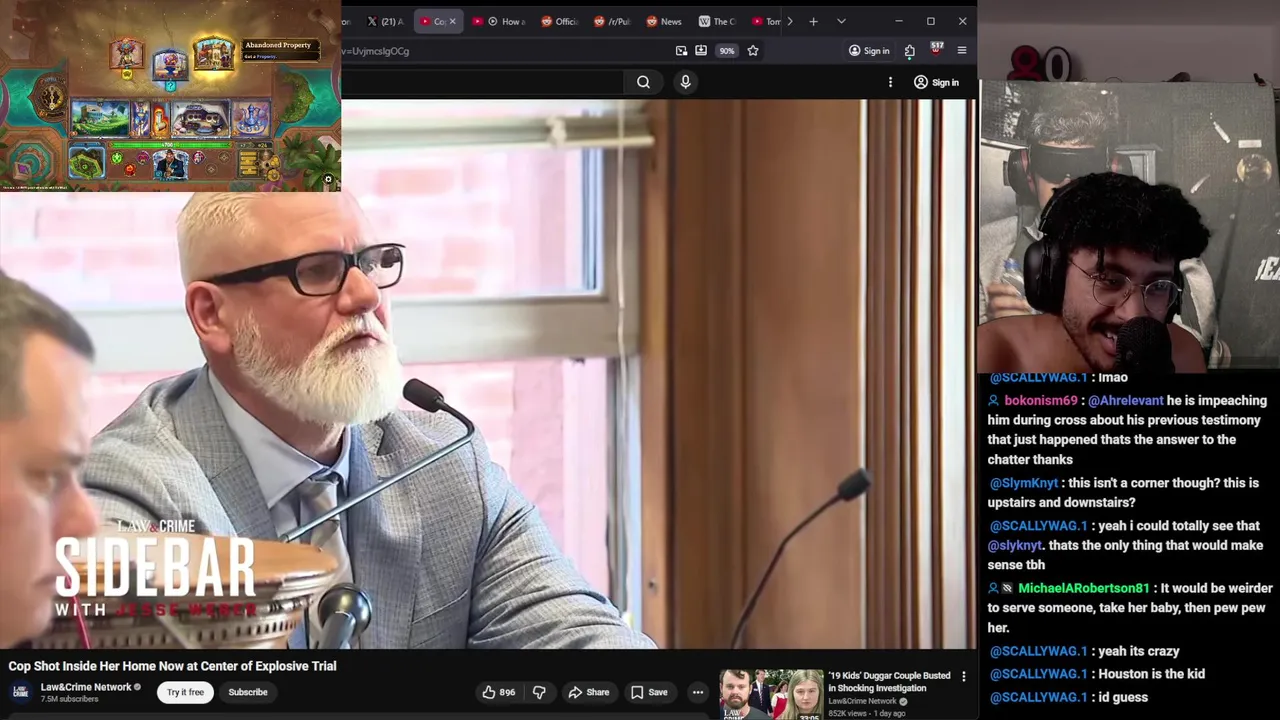Open the Law&Crime Network channel name
Image resolution: width=1280 pixels, height=720 pixels.
point(86,687)
